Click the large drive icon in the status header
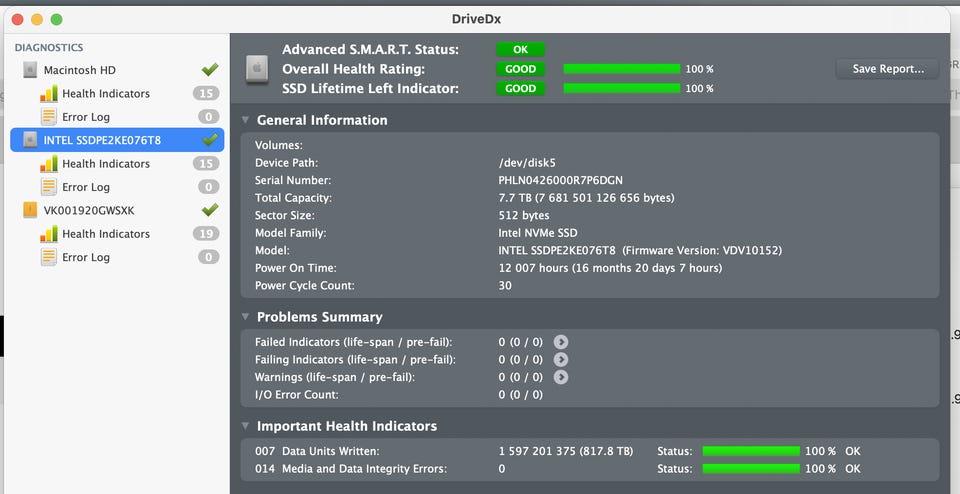 point(257,69)
